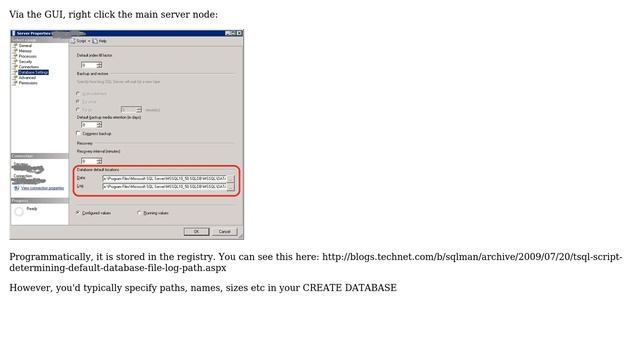Click the Try for minutes spinner field
The image size is (640, 360).
tap(131, 109)
